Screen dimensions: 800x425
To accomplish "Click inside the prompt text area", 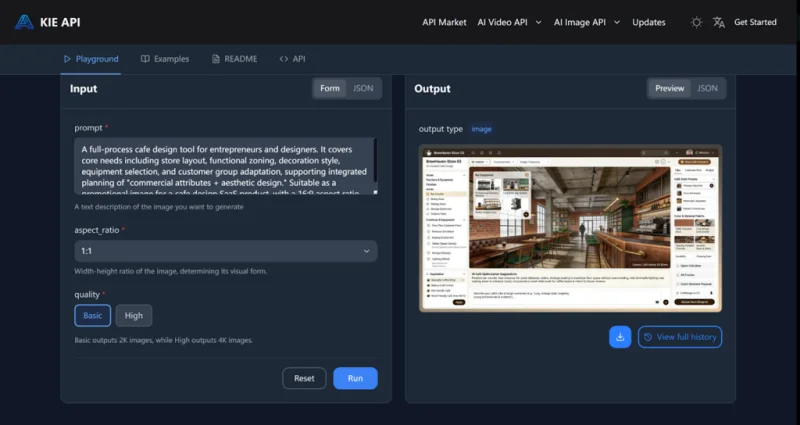I will [x=225, y=166].
